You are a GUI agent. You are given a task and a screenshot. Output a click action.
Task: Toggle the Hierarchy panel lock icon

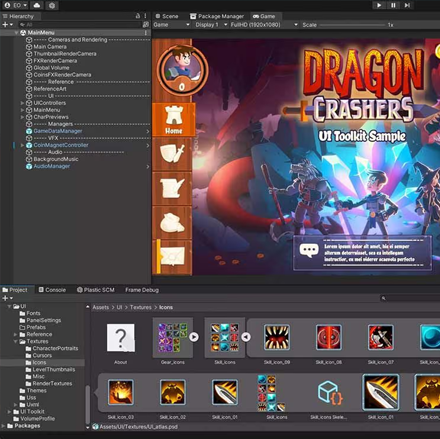tap(138, 16)
